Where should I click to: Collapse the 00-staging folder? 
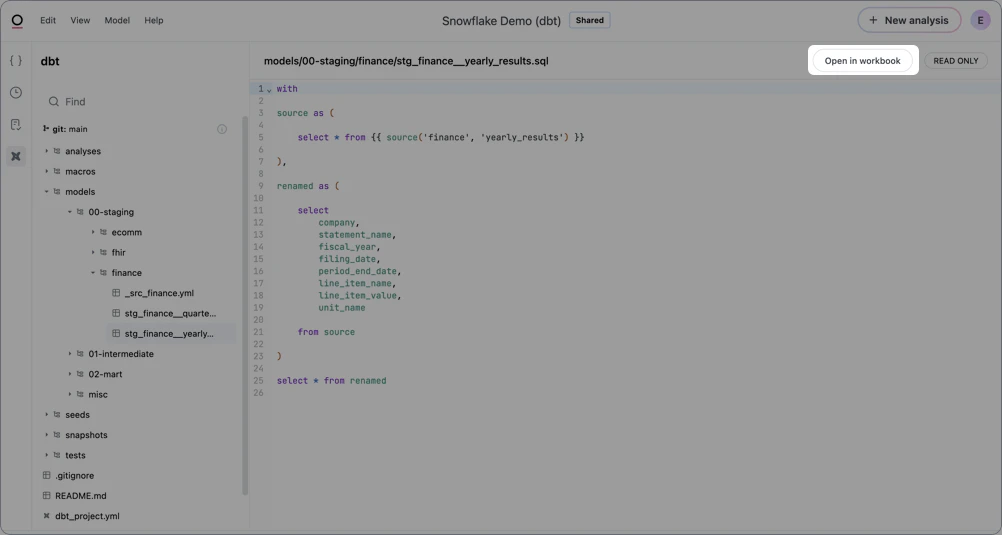pos(70,212)
